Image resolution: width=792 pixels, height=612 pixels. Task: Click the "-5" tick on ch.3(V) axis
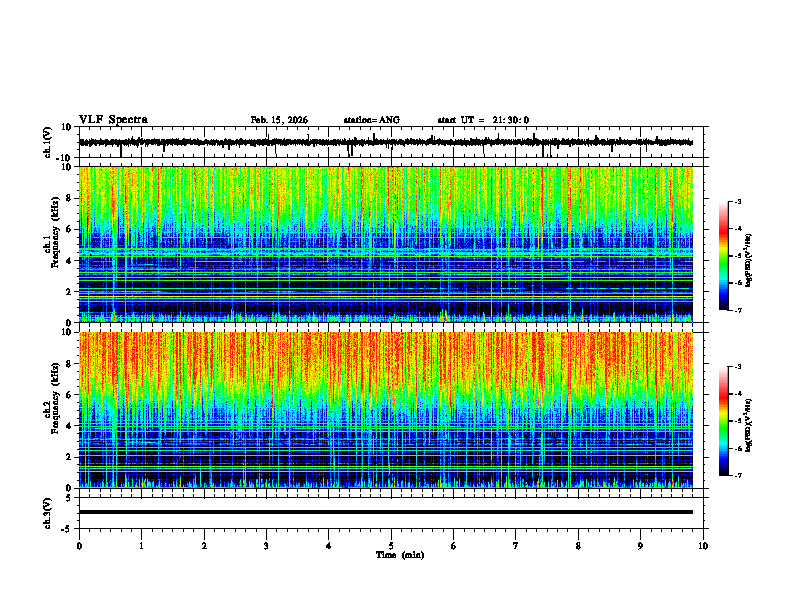pyautogui.click(x=67, y=529)
